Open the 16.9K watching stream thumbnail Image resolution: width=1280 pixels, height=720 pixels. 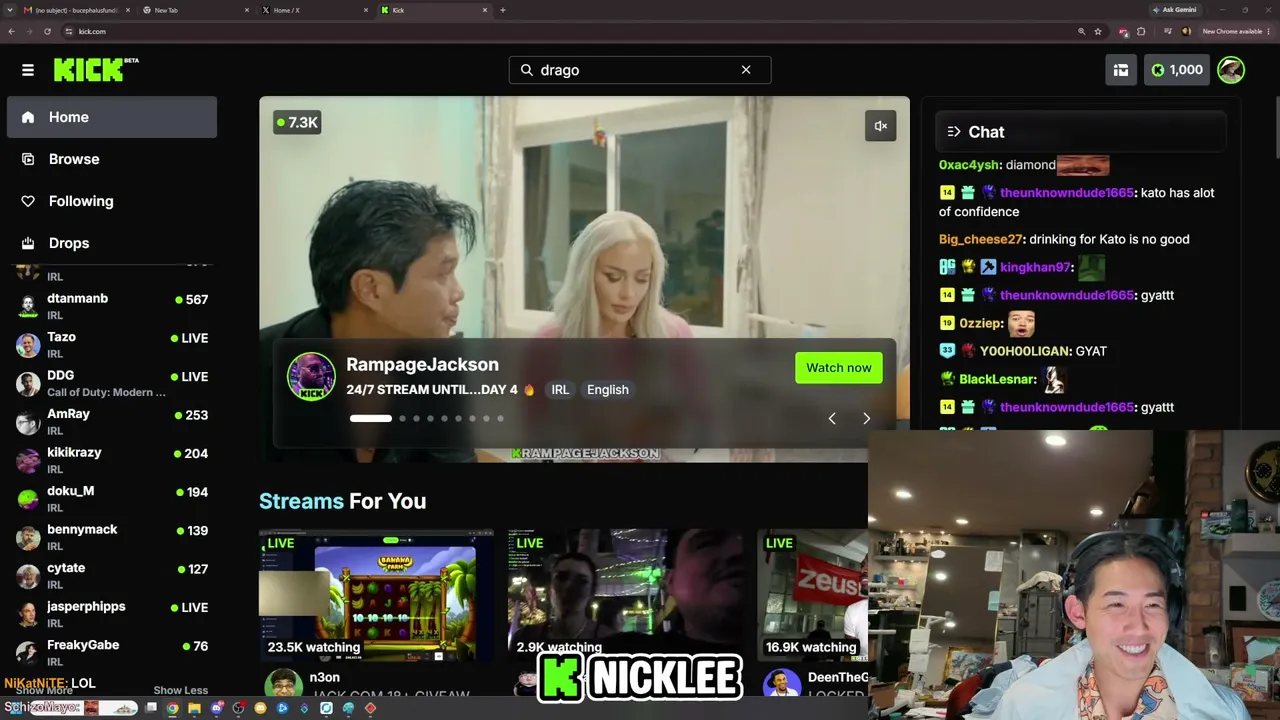pyautogui.click(x=812, y=595)
